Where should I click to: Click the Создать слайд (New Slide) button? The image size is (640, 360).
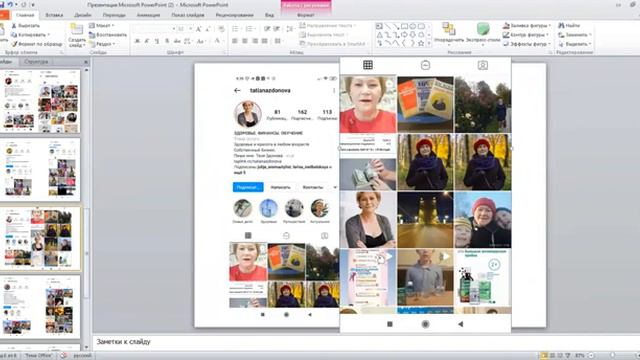[x=77, y=35]
